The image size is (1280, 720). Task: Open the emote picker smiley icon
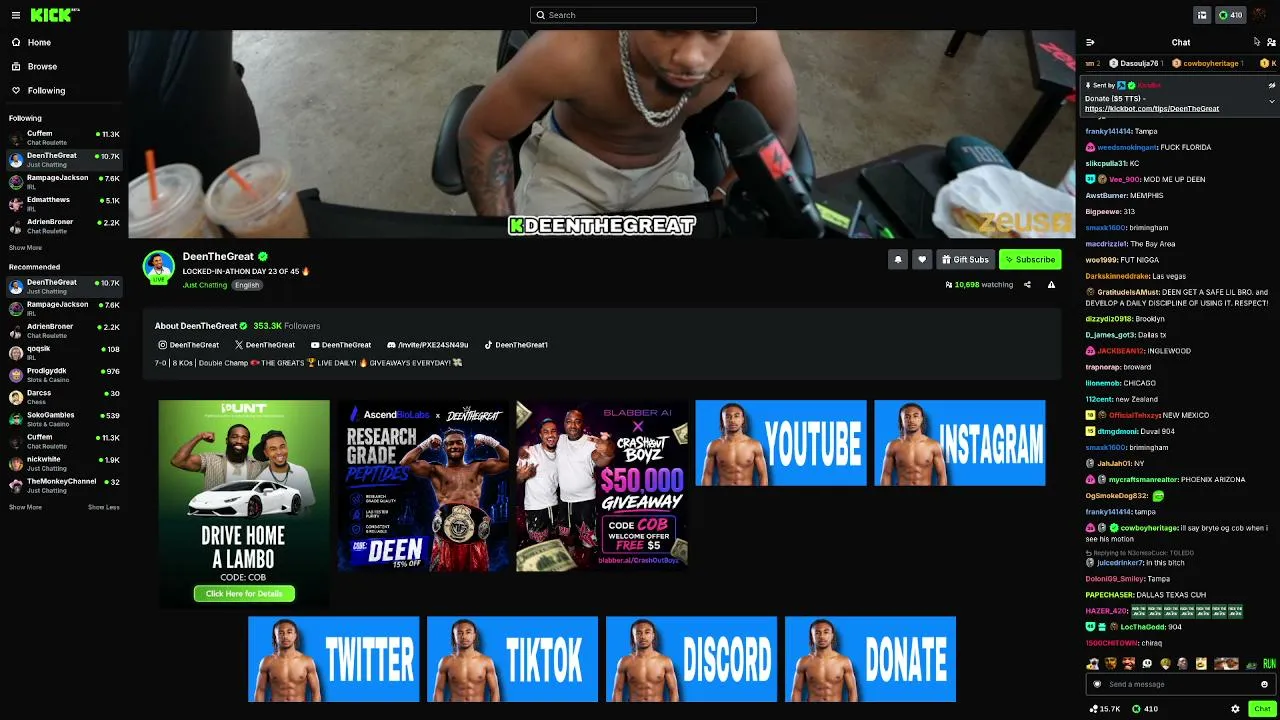pyautogui.click(x=1264, y=684)
